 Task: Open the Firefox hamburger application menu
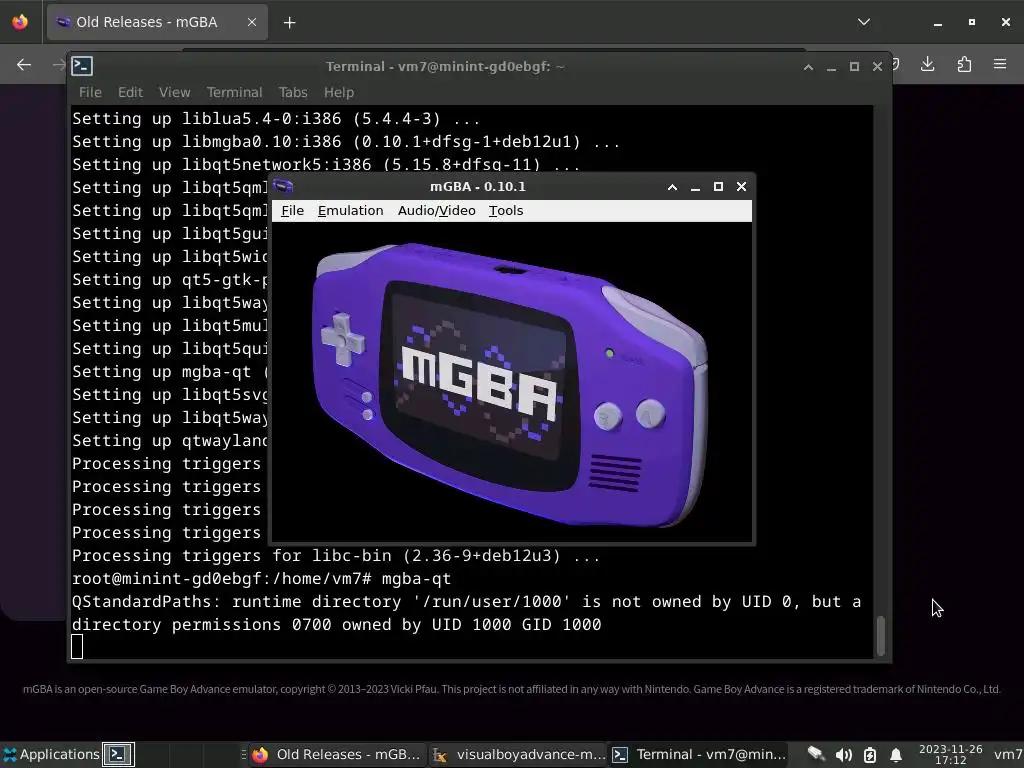click(x=1000, y=64)
